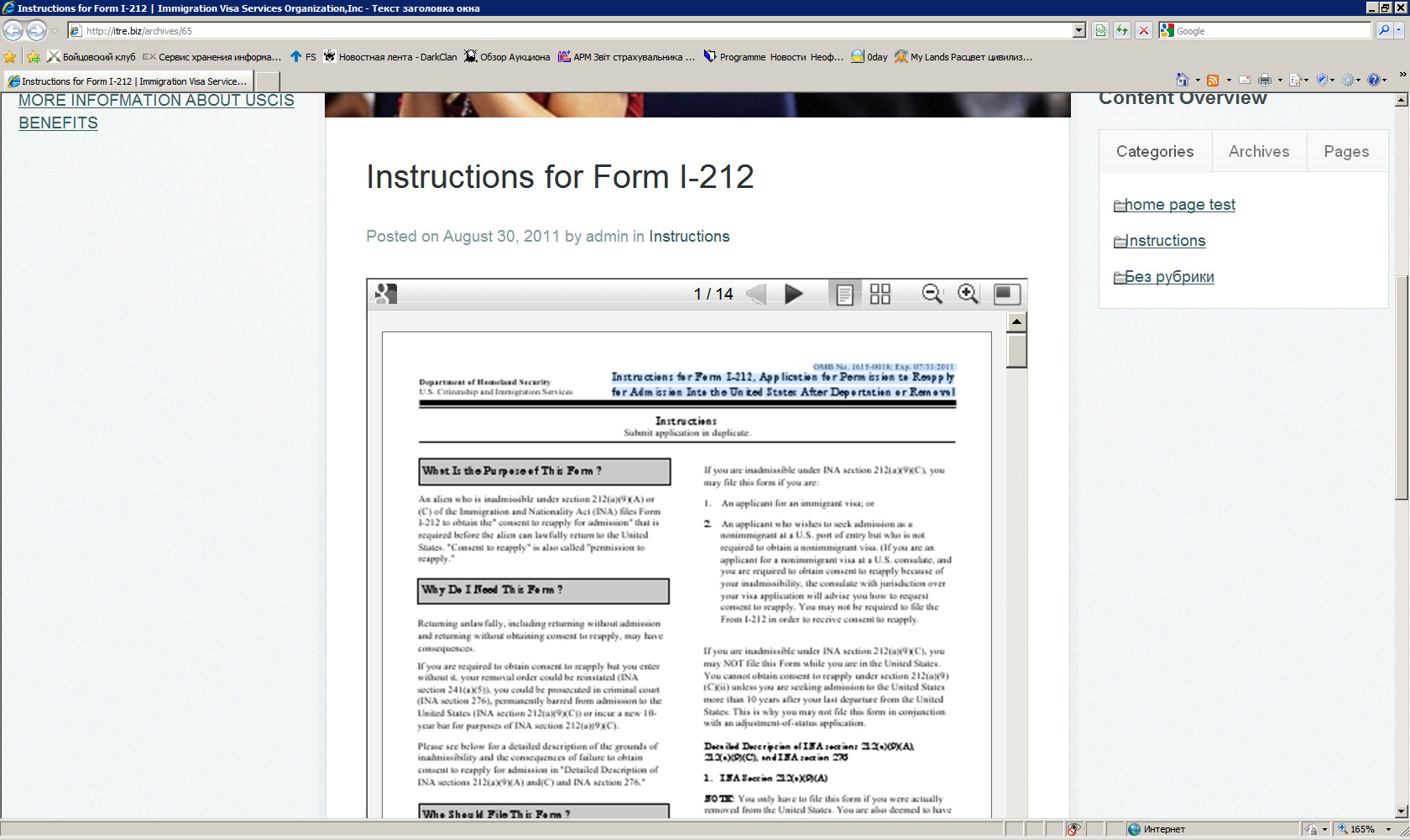
Task: Click the browser Back arrow button
Action: (x=13, y=31)
